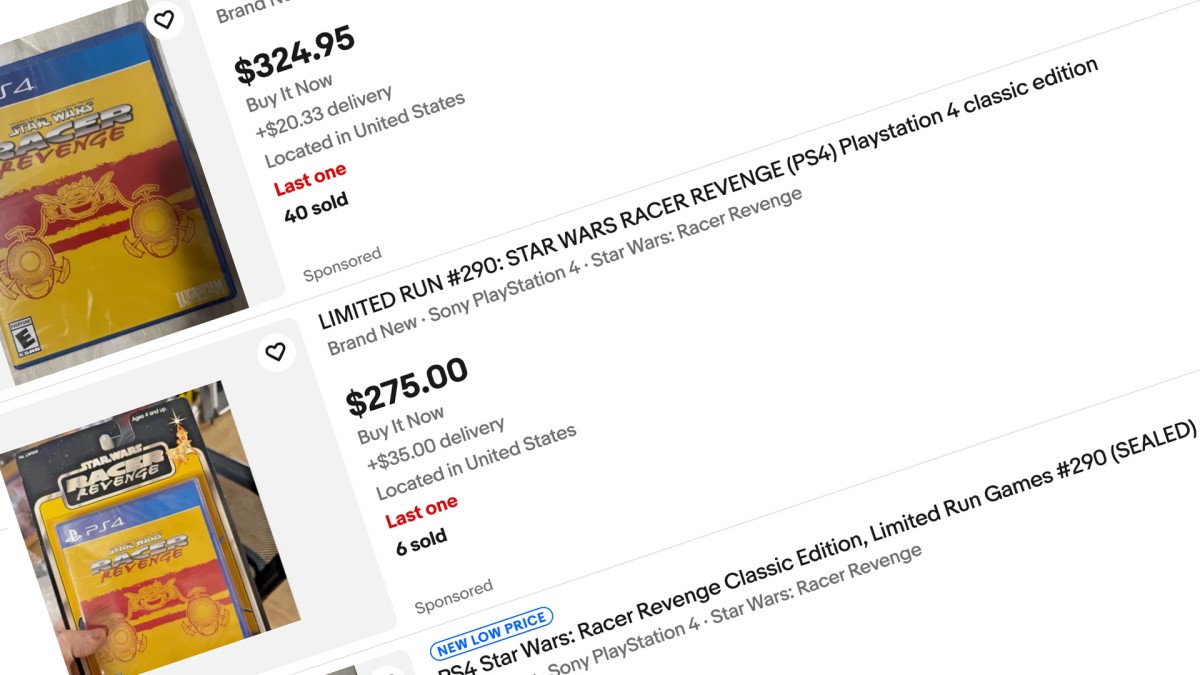
Task: Click the "NEW LOW PRICE" badge
Action: click(491, 633)
